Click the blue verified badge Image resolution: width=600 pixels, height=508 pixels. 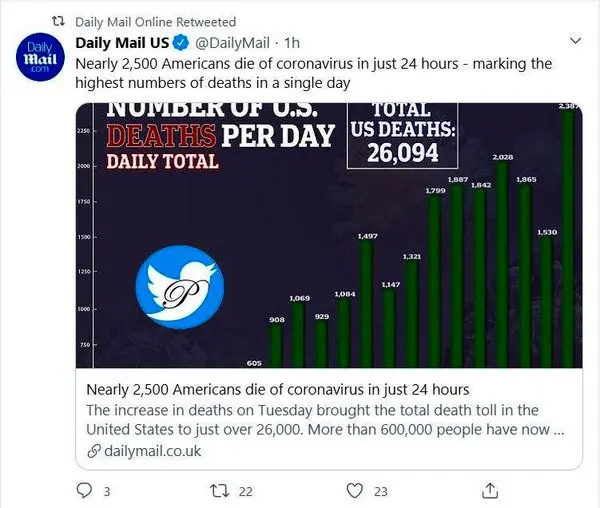tap(181, 43)
